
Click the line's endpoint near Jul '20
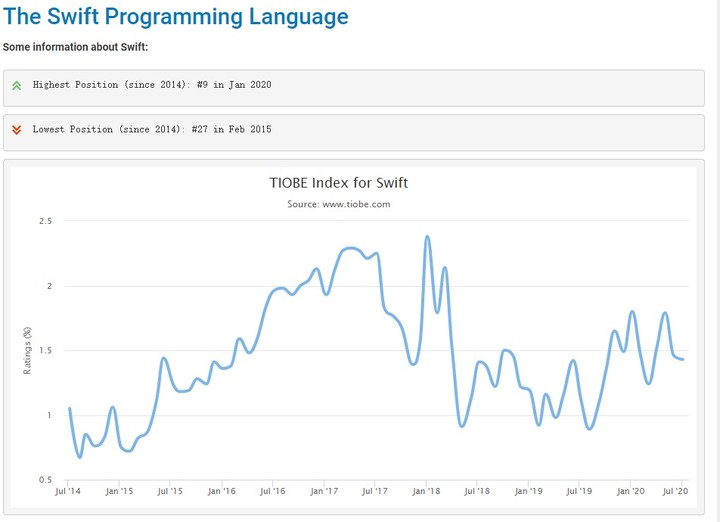point(683,359)
